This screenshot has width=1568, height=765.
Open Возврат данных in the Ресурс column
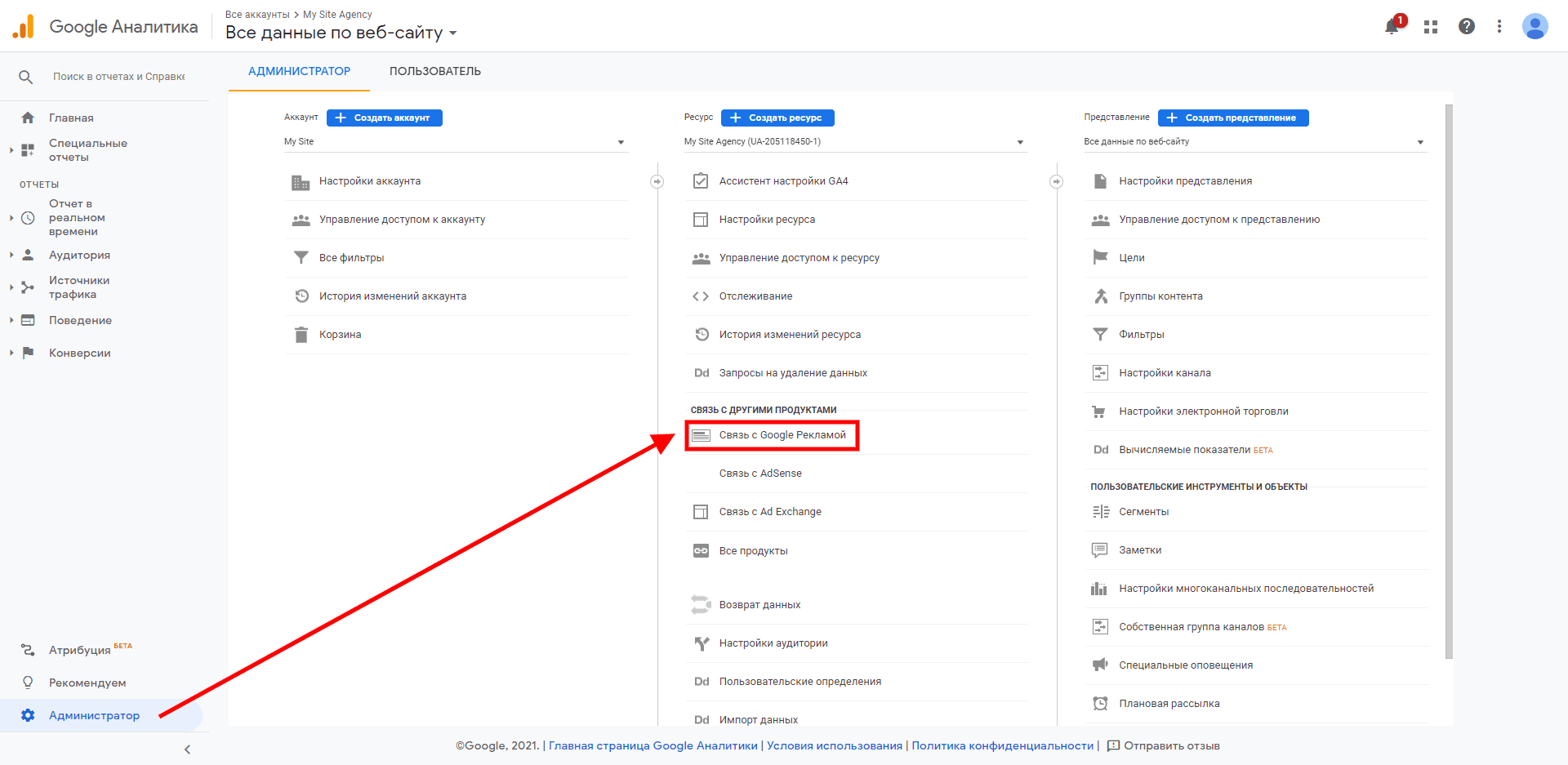click(759, 605)
